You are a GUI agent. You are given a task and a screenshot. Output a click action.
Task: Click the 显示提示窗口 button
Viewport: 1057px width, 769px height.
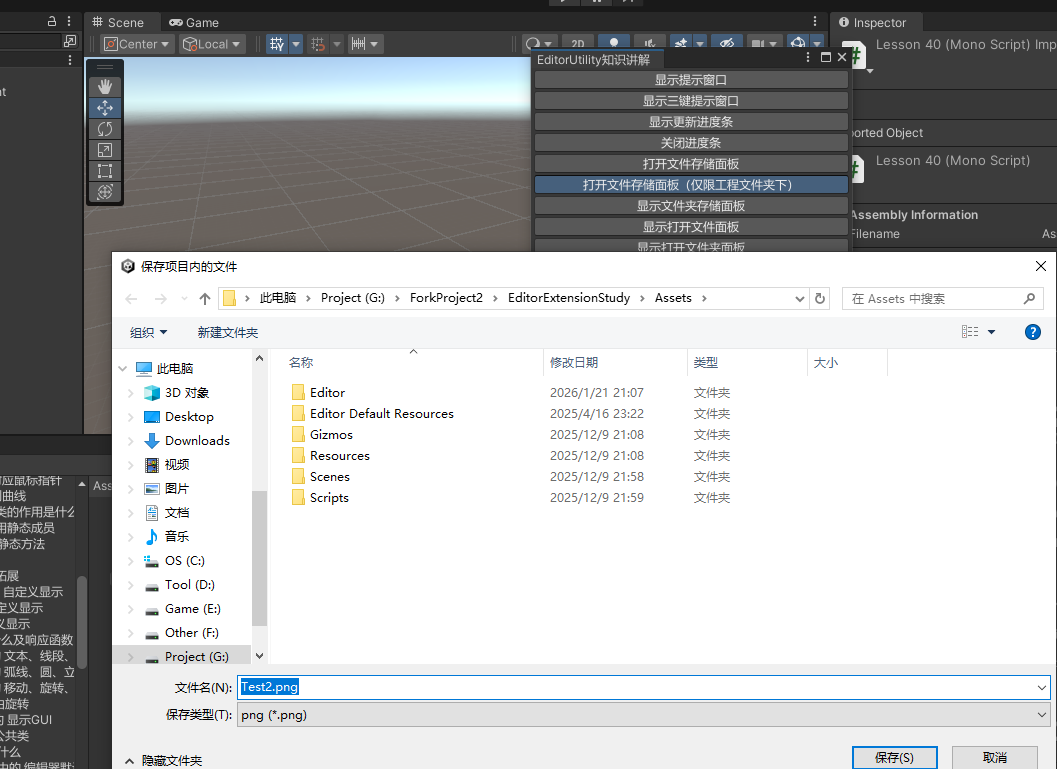click(x=690, y=80)
